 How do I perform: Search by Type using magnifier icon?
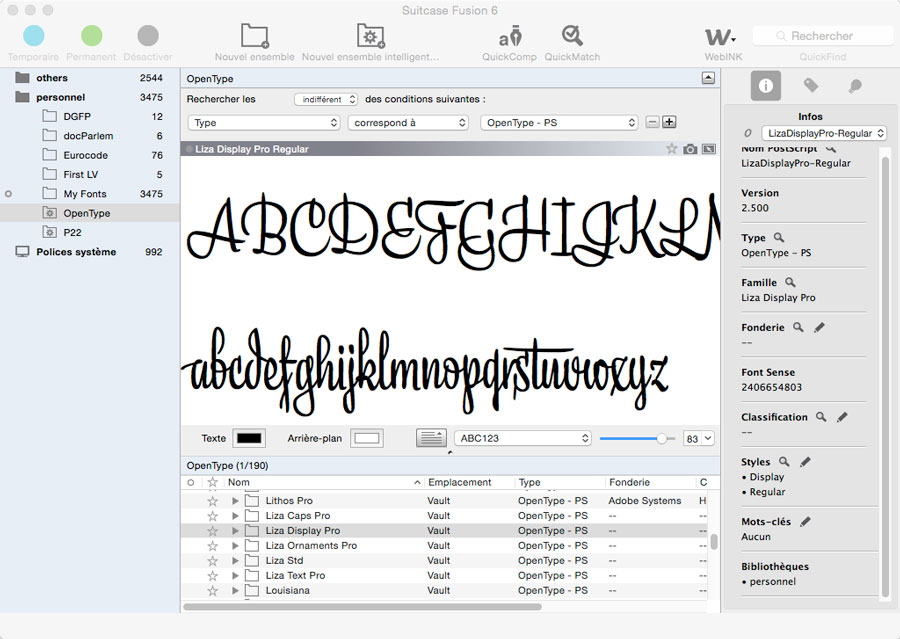tap(778, 237)
